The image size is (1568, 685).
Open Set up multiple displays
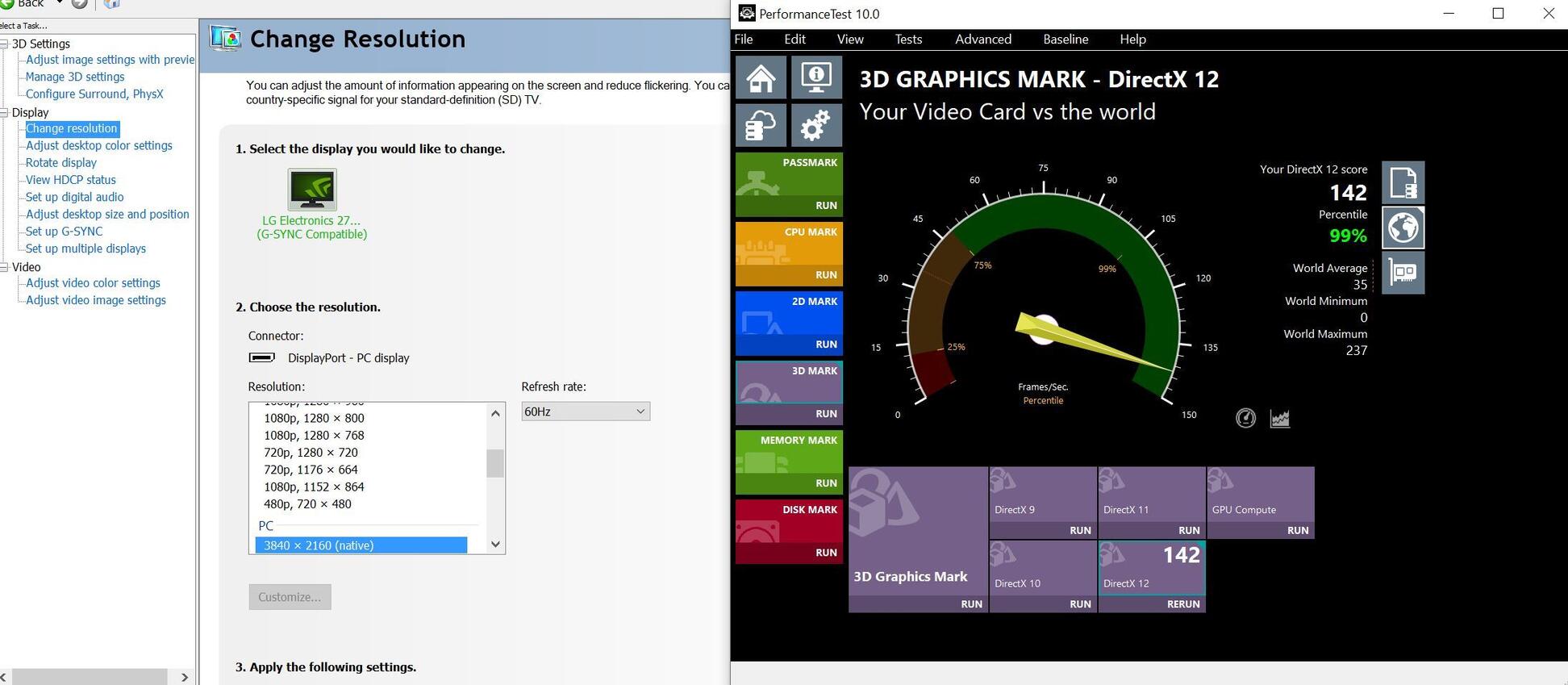point(85,249)
